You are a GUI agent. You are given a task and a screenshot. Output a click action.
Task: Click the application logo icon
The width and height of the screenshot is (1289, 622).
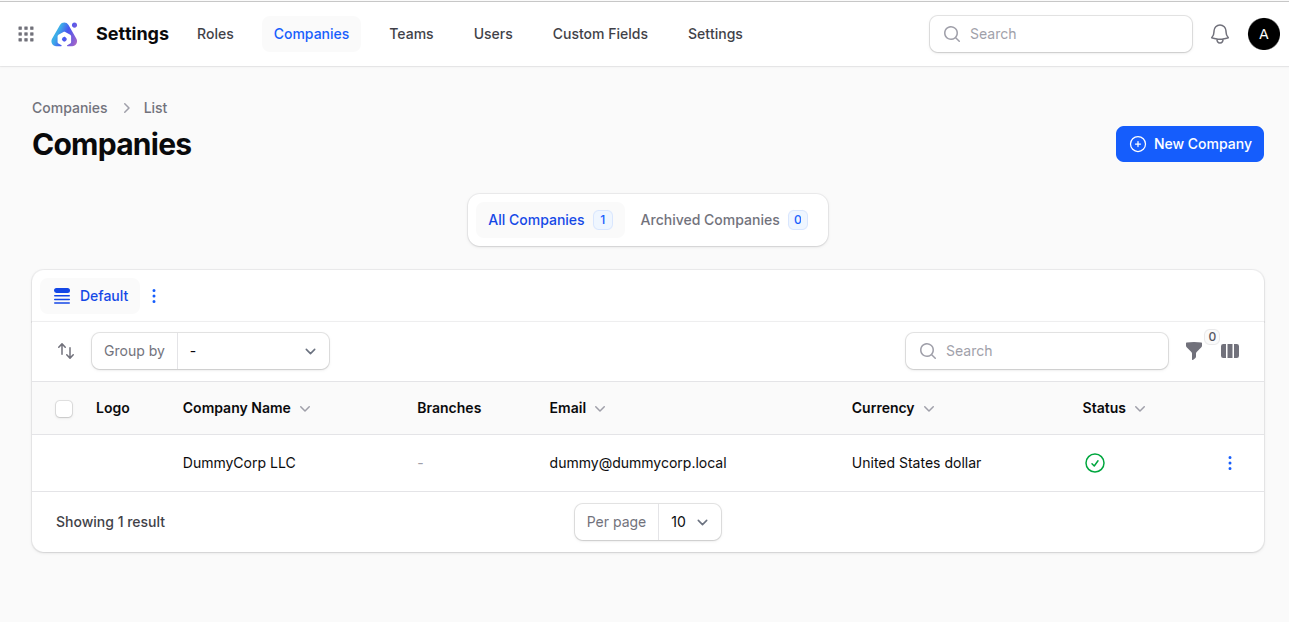pyautogui.click(x=65, y=34)
